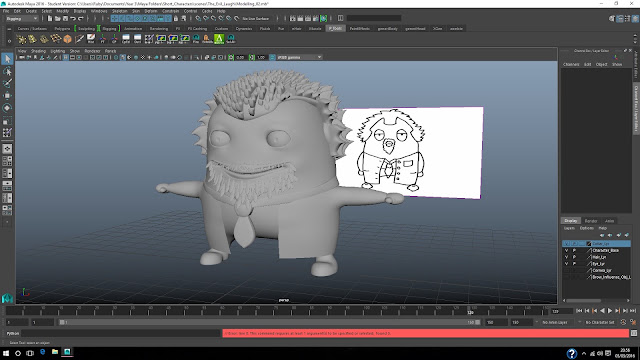Click the Maya home icon at bottom left
This screenshot has width=640, height=360.
pos(7,298)
